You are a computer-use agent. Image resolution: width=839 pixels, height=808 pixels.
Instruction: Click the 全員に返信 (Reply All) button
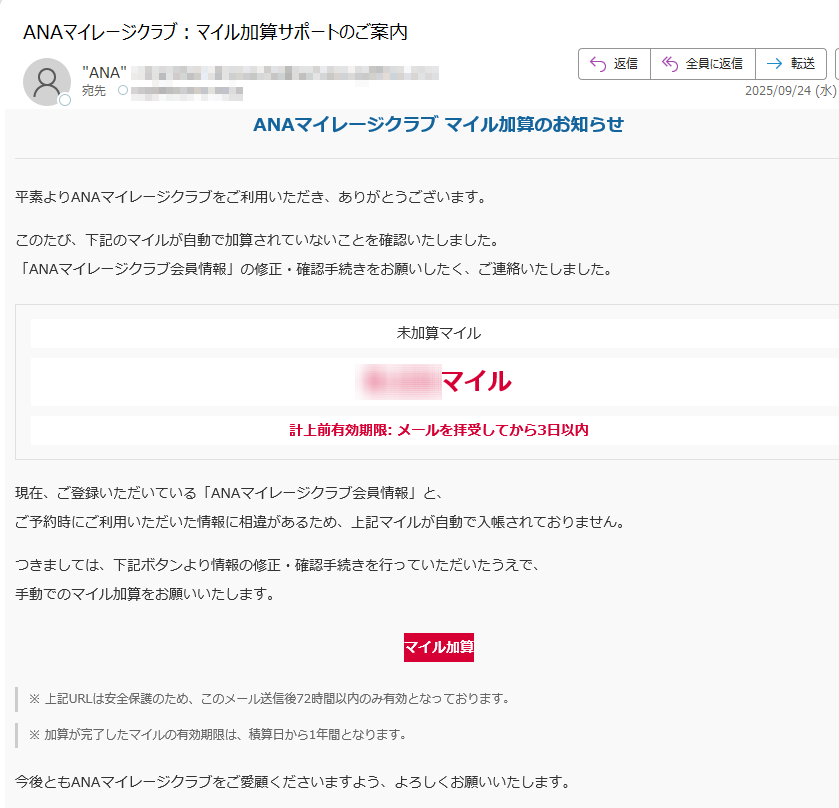702,64
